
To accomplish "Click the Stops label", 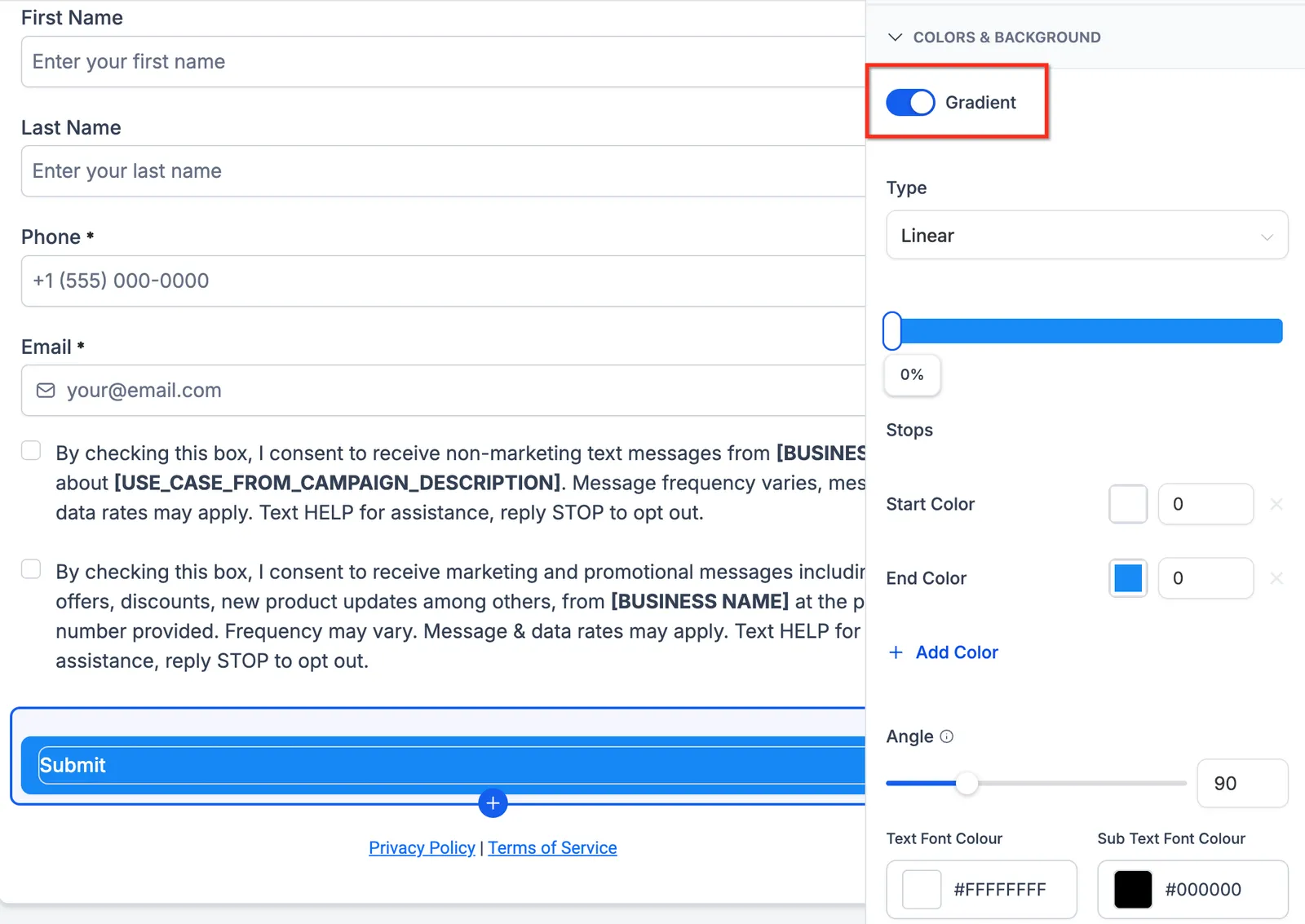I will click(x=909, y=430).
